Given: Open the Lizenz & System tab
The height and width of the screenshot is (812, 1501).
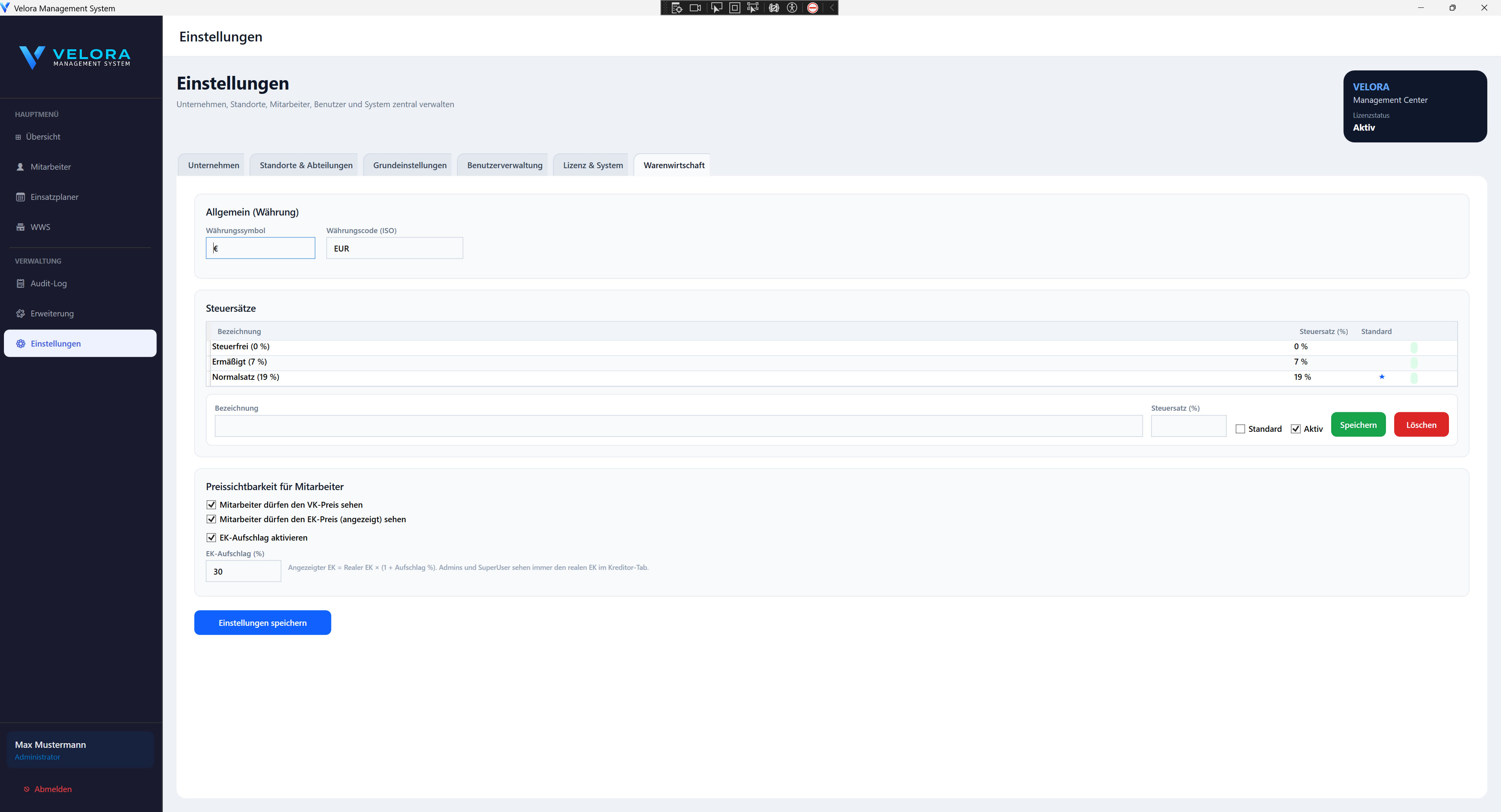Looking at the screenshot, I should pyautogui.click(x=592, y=165).
